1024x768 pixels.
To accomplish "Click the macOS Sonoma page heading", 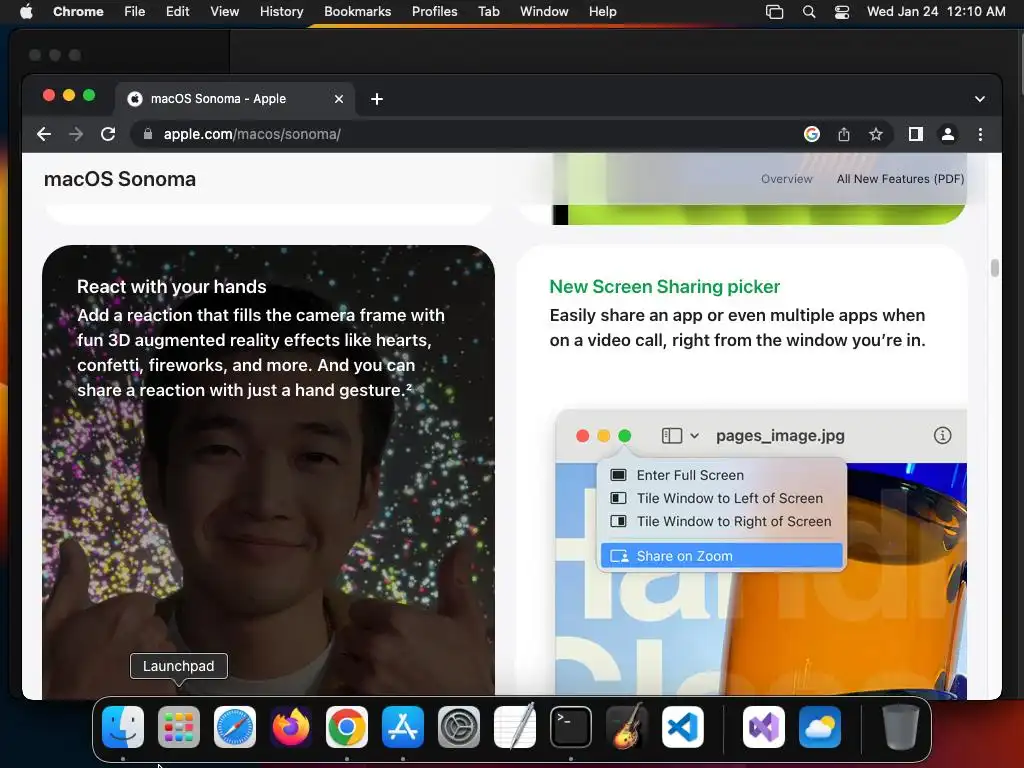I will pyautogui.click(x=120, y=179).
